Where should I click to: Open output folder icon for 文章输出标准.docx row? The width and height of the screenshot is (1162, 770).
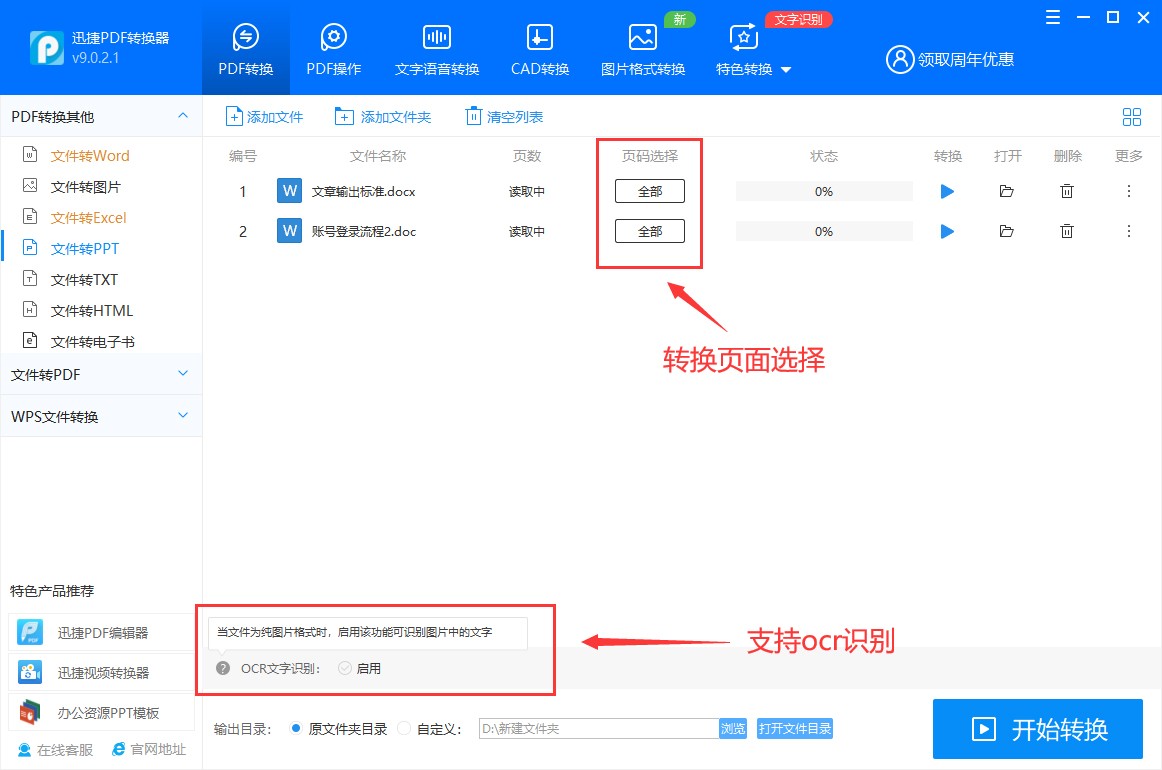tap(1006, 191)
